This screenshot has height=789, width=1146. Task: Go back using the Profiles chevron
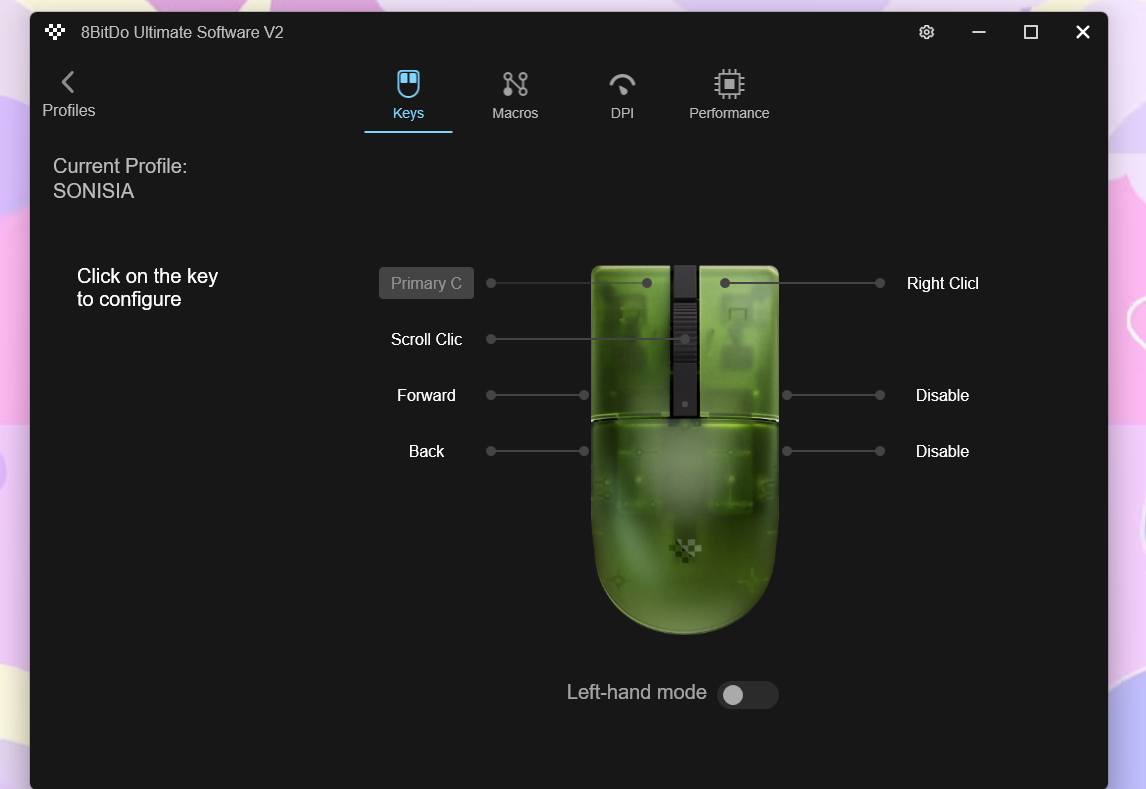(68, 82)
